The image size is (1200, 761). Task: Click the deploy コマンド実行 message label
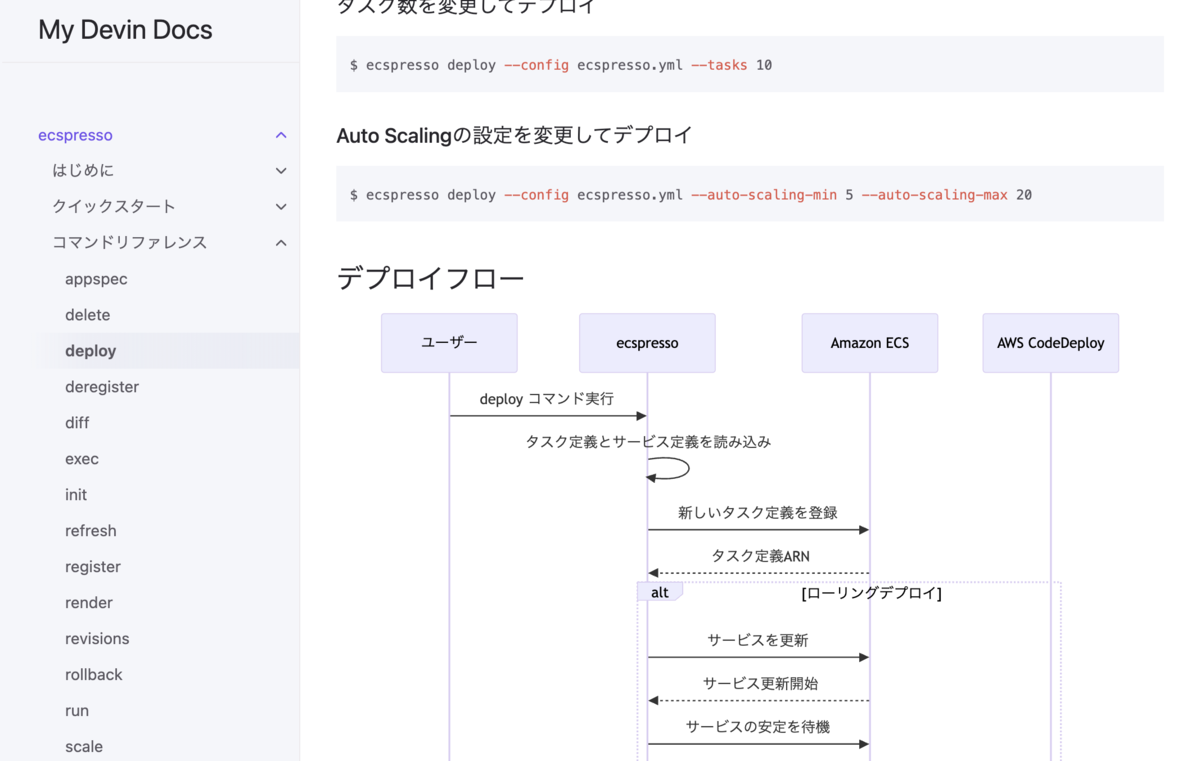pos(547,399)
